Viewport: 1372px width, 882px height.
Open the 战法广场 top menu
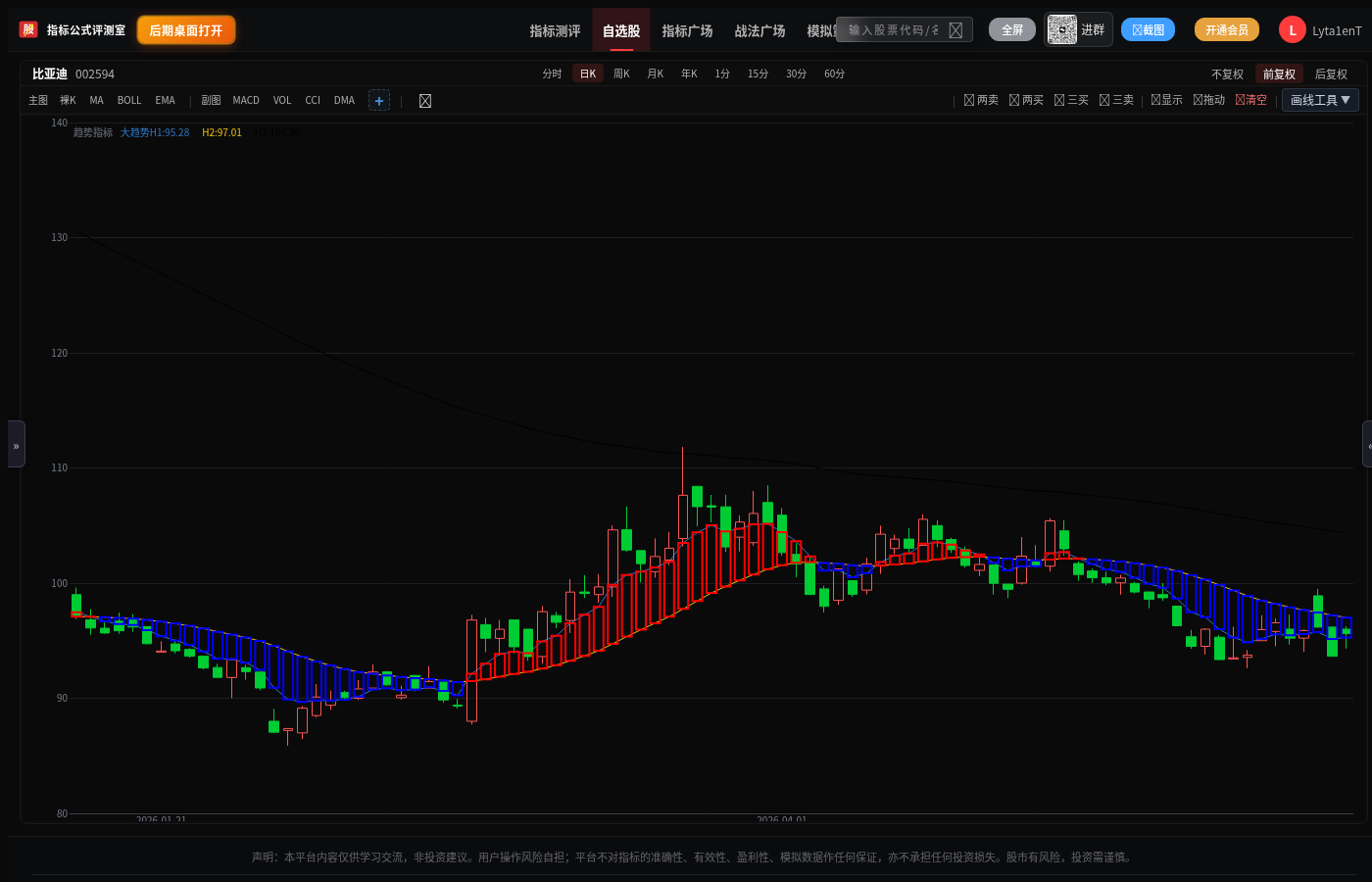click(760, 30)
